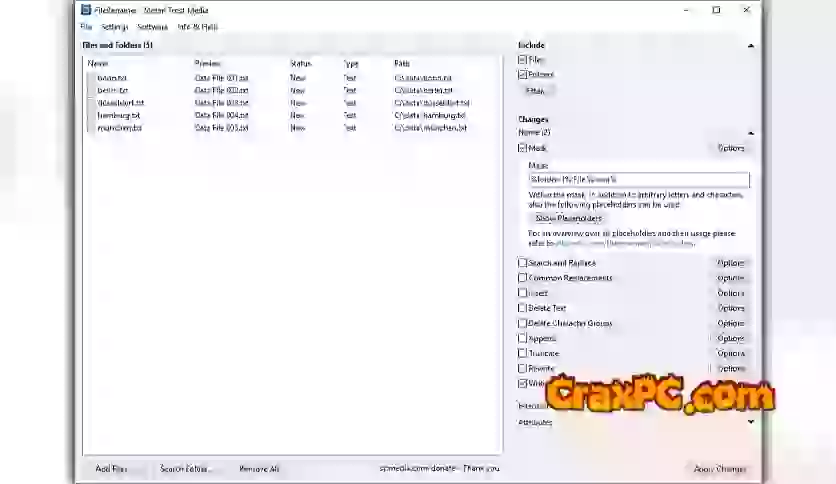Viewport: 836px width, 484px height.
Task: Open Options for Delete Text
Action: coord(730,308)
